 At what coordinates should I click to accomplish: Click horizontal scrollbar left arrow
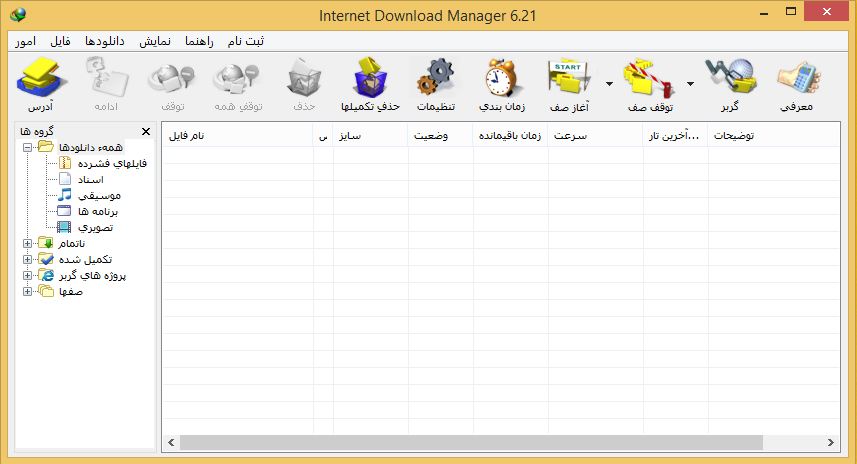click(171, 443)
